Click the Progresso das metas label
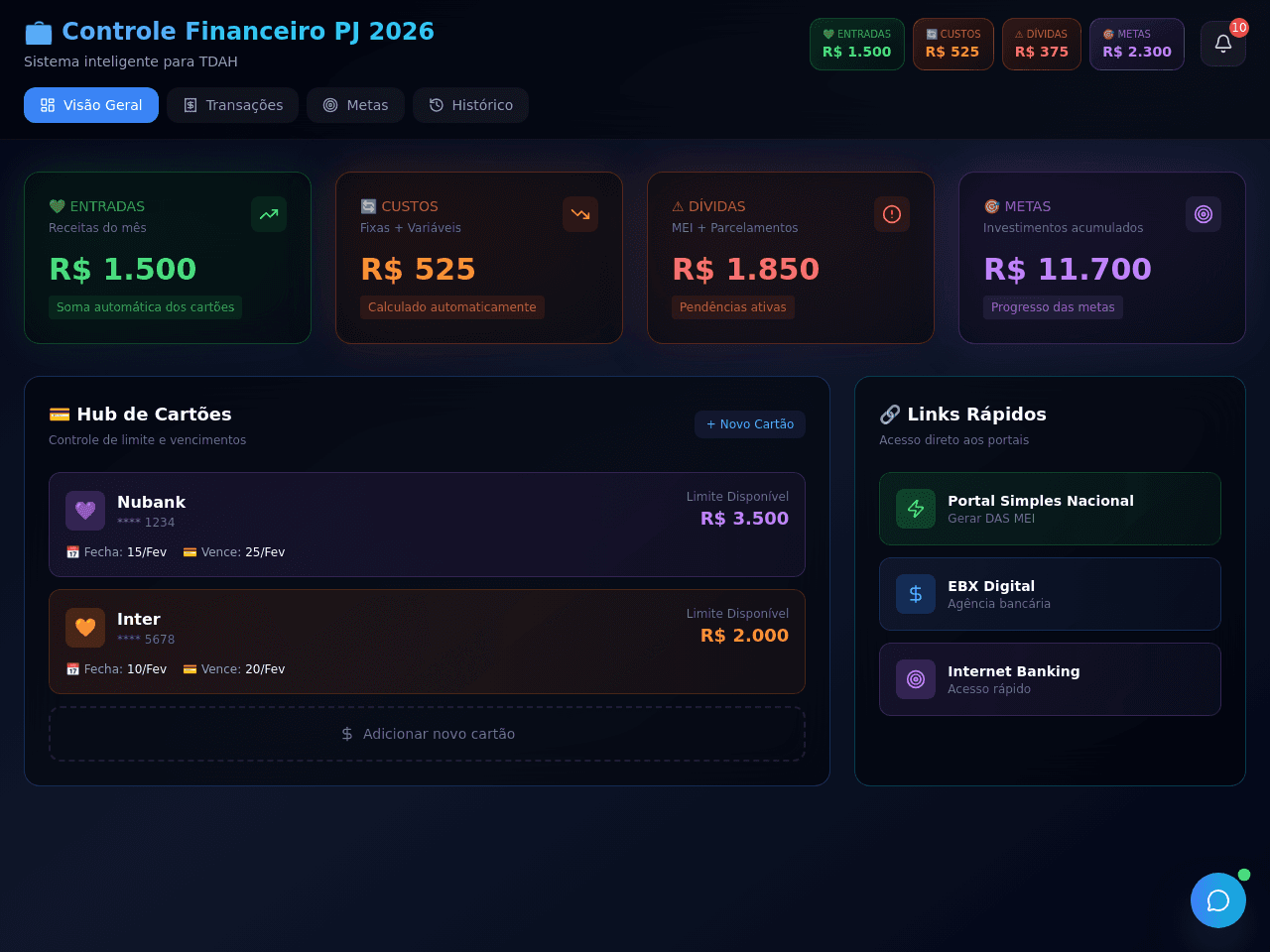The width and height of the screenshot is (1270, 952). (1053, 307)
